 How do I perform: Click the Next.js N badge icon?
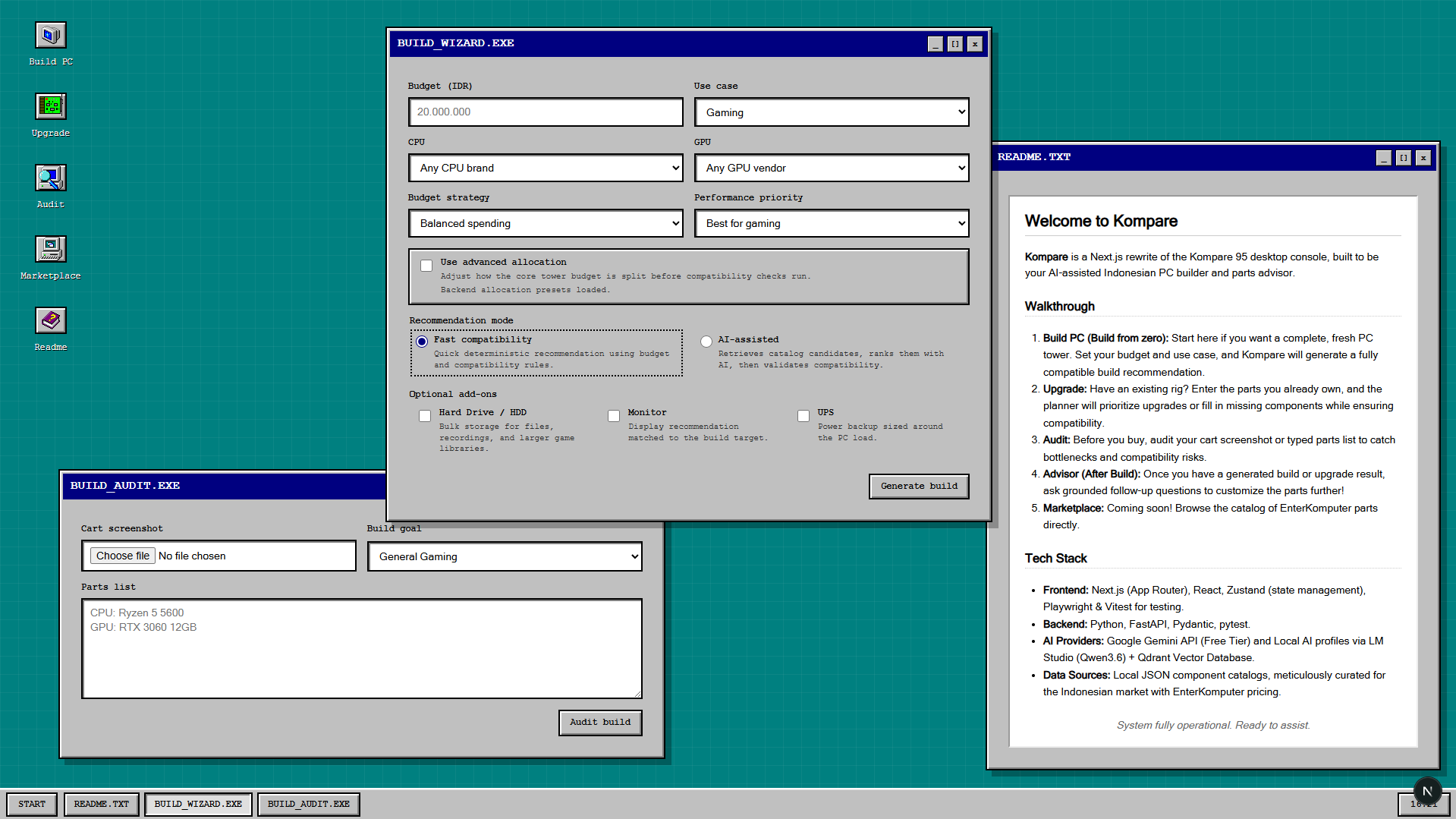click(x=1427, y=791)
